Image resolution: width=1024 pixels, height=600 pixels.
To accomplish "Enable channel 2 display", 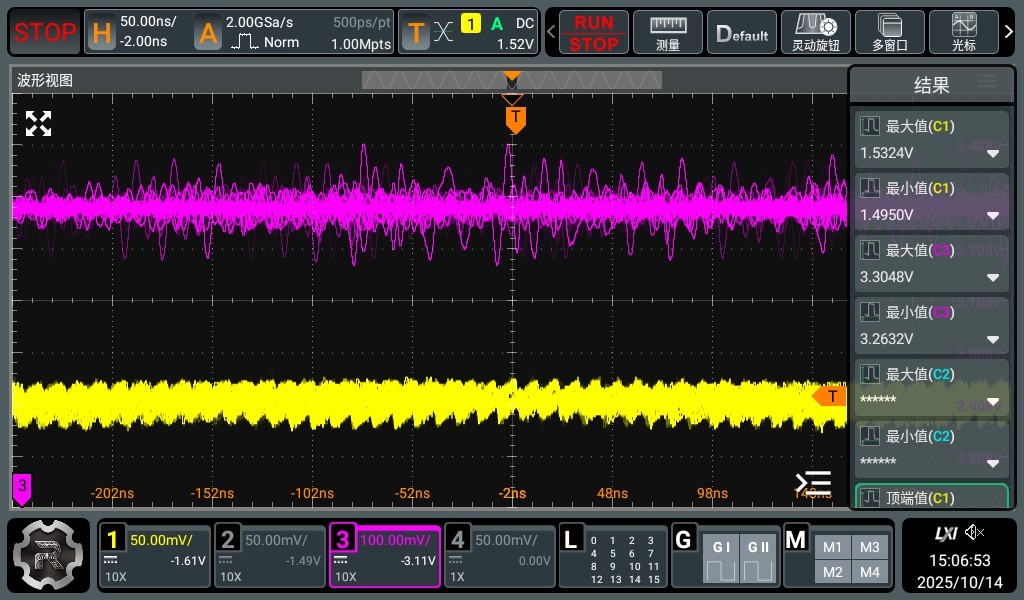I will coord(228,541).
